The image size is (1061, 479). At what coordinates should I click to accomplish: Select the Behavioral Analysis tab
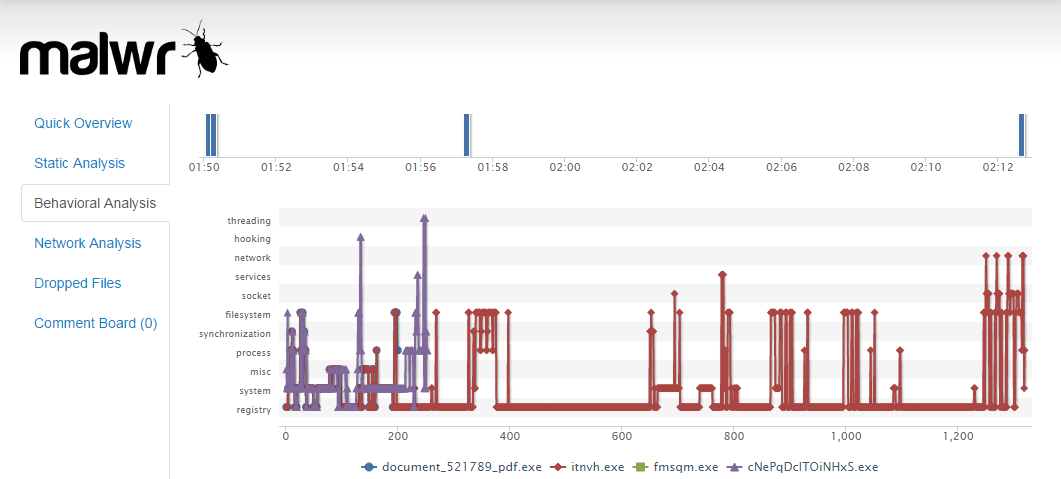click(x=95, y=203)
